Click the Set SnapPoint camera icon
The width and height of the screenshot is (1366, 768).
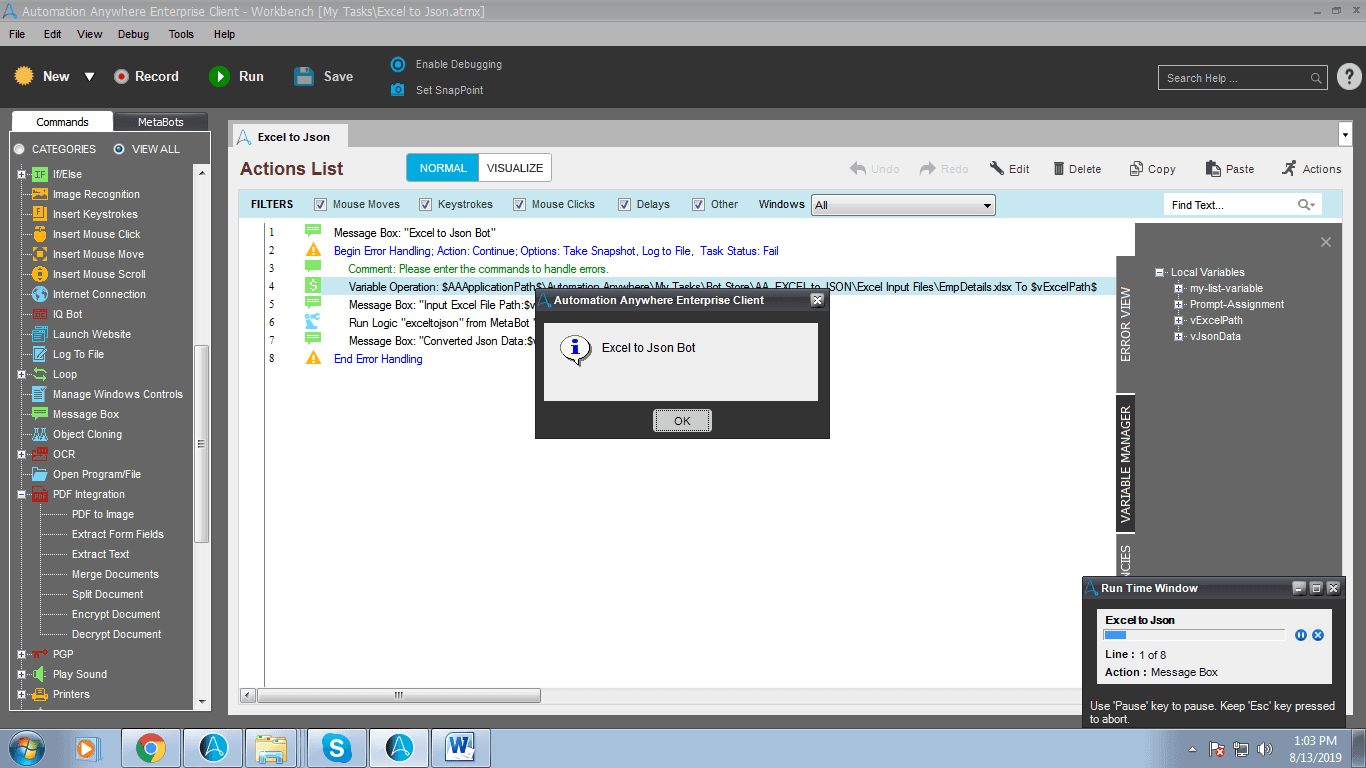tap(398, 90)
